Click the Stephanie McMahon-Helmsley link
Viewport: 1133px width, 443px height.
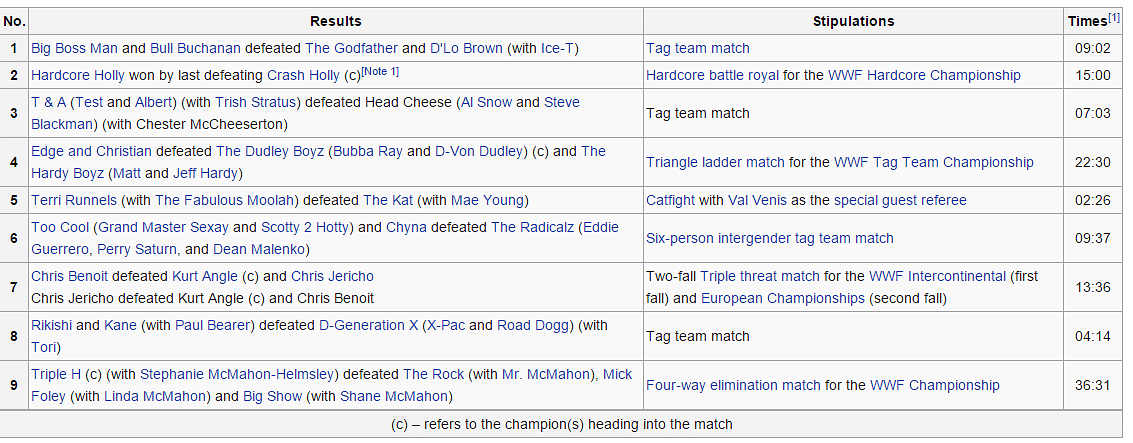(x=239, y=374)
